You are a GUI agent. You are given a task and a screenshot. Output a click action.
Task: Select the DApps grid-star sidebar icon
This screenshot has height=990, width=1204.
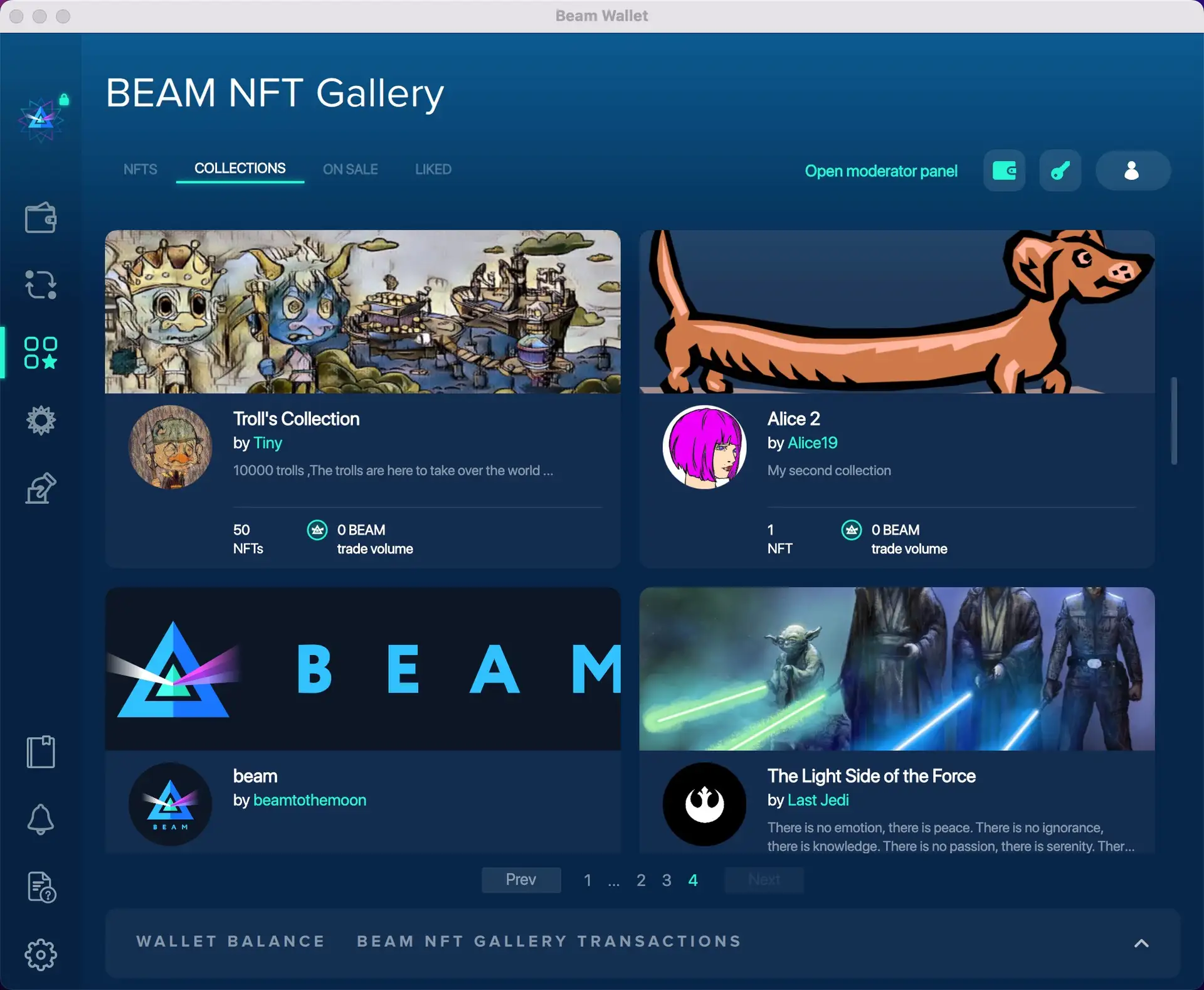click(x=40, y=353)
